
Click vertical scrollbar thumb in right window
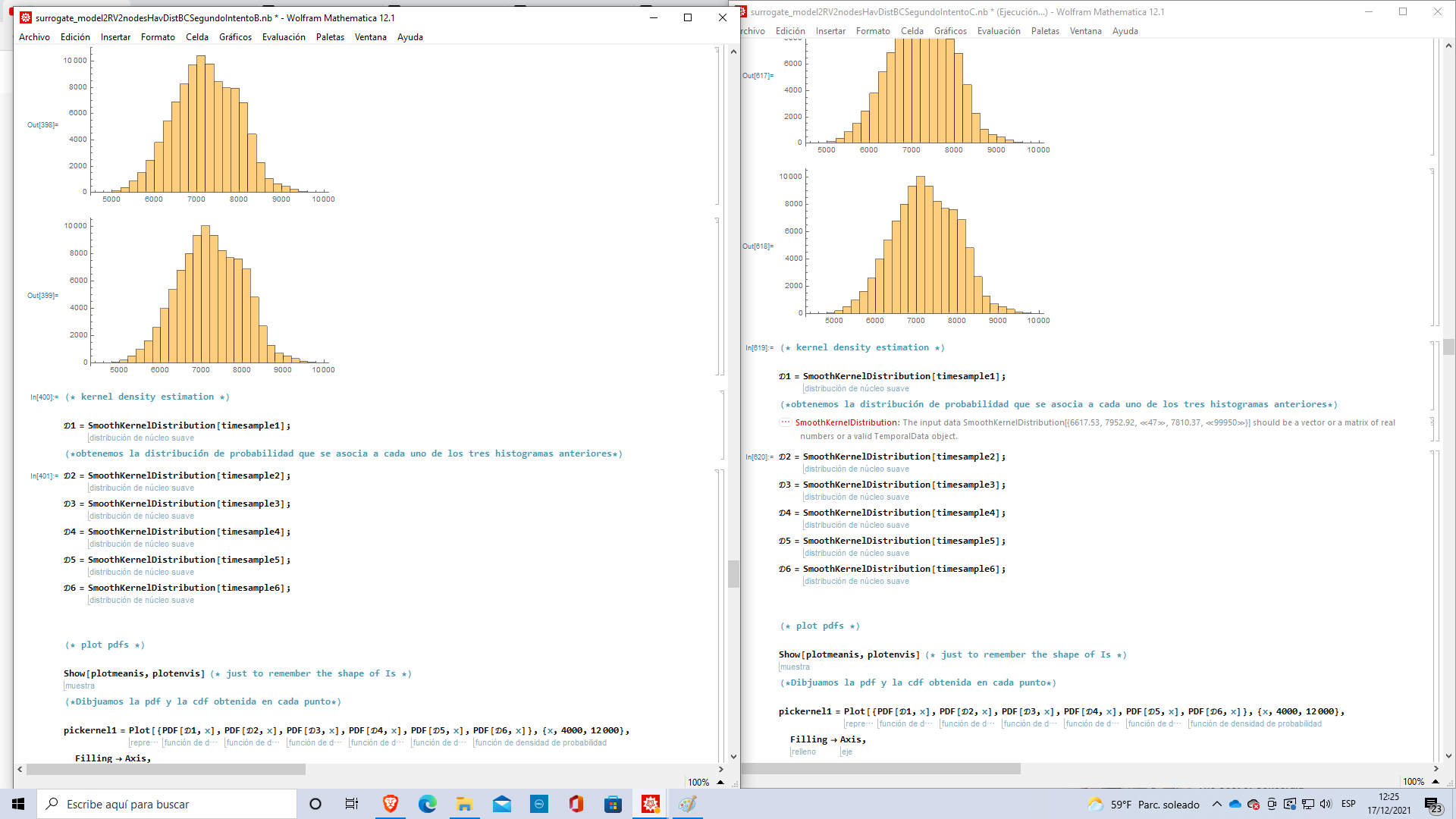point(1448,347)
